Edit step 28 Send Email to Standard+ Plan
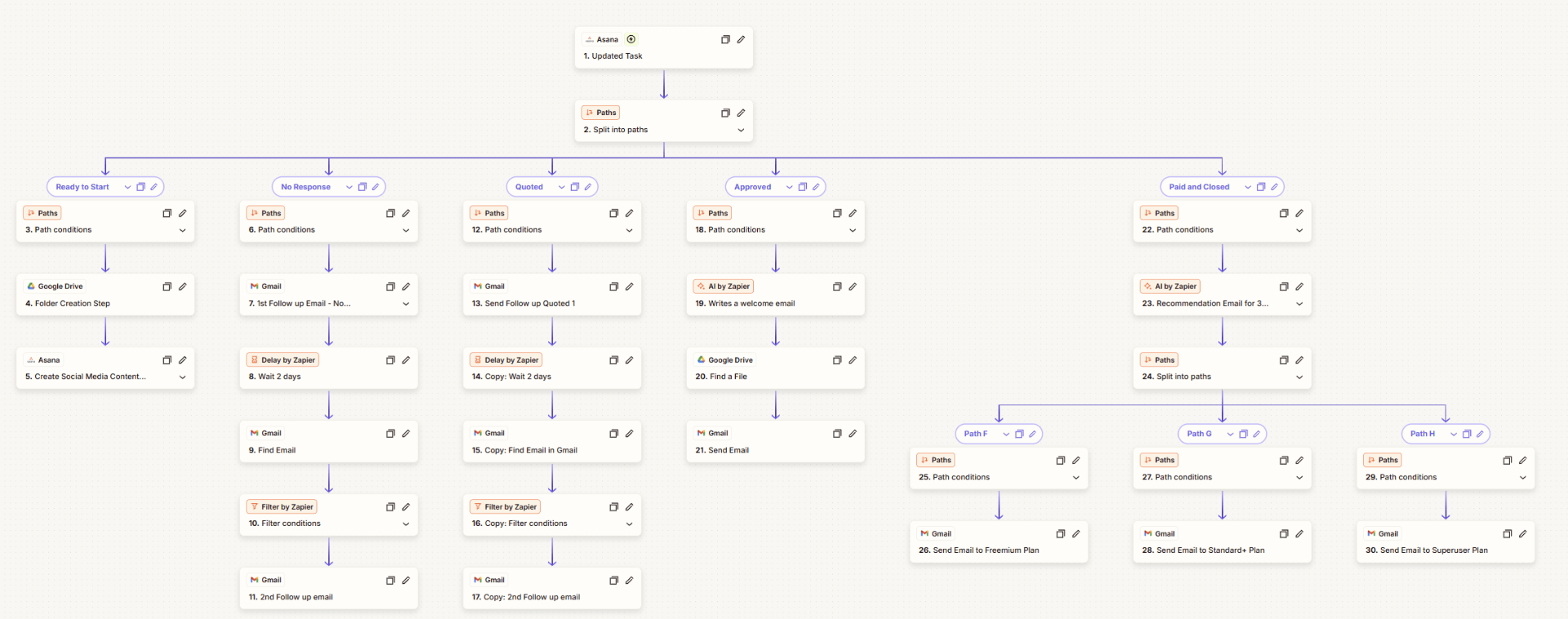Viewport: 1568px width, 619px height. coord(1299,534)
